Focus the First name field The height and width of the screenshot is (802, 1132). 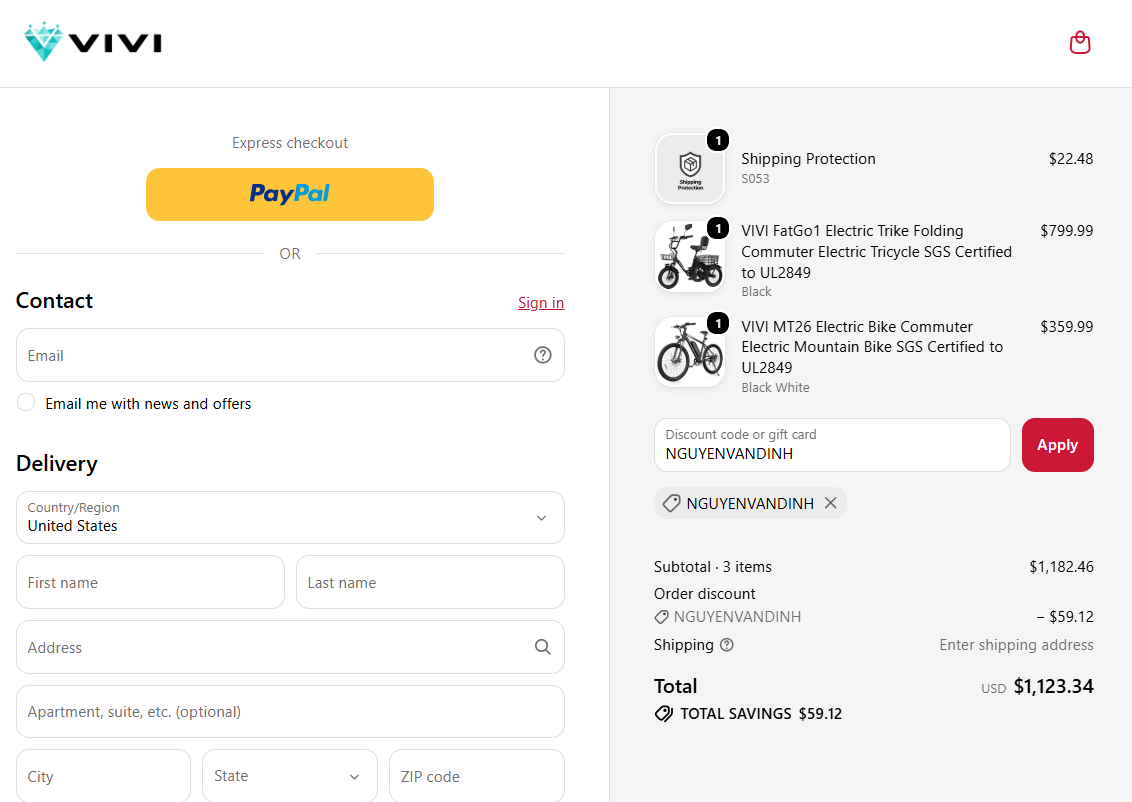(150, 582)
